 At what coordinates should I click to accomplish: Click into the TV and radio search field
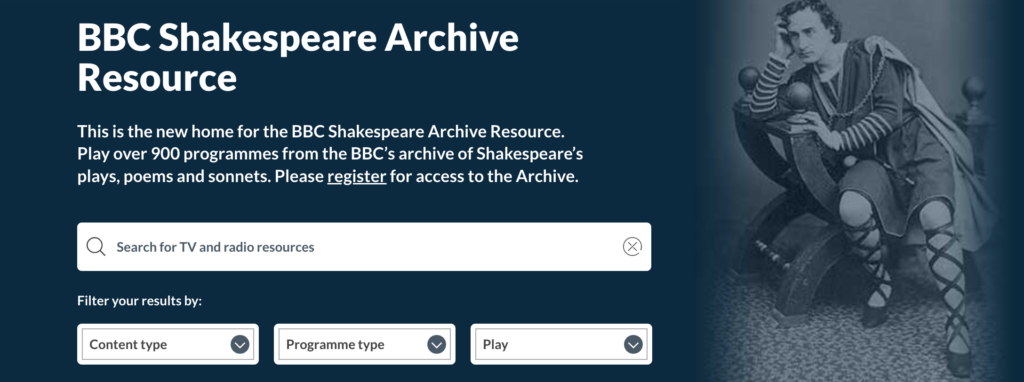pos(364,247)
